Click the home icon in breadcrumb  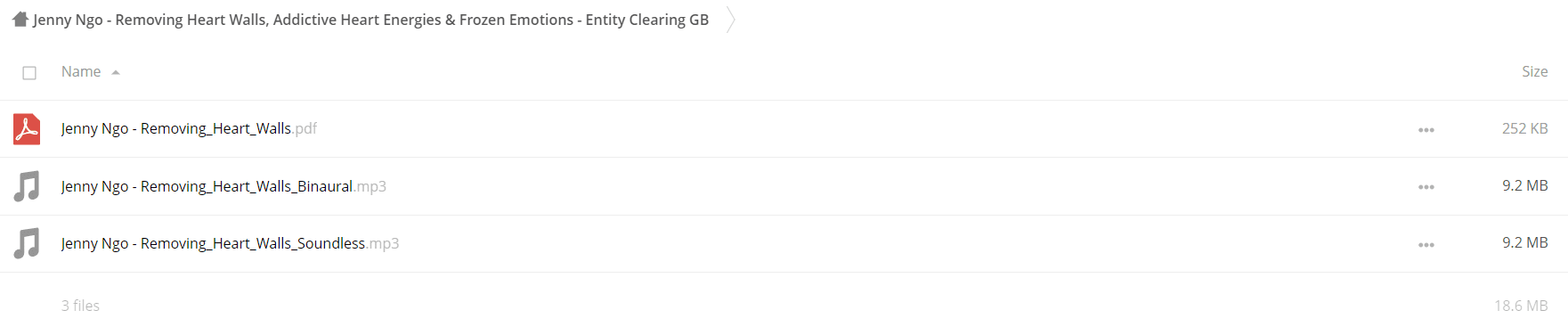click(x=20, y=19)
